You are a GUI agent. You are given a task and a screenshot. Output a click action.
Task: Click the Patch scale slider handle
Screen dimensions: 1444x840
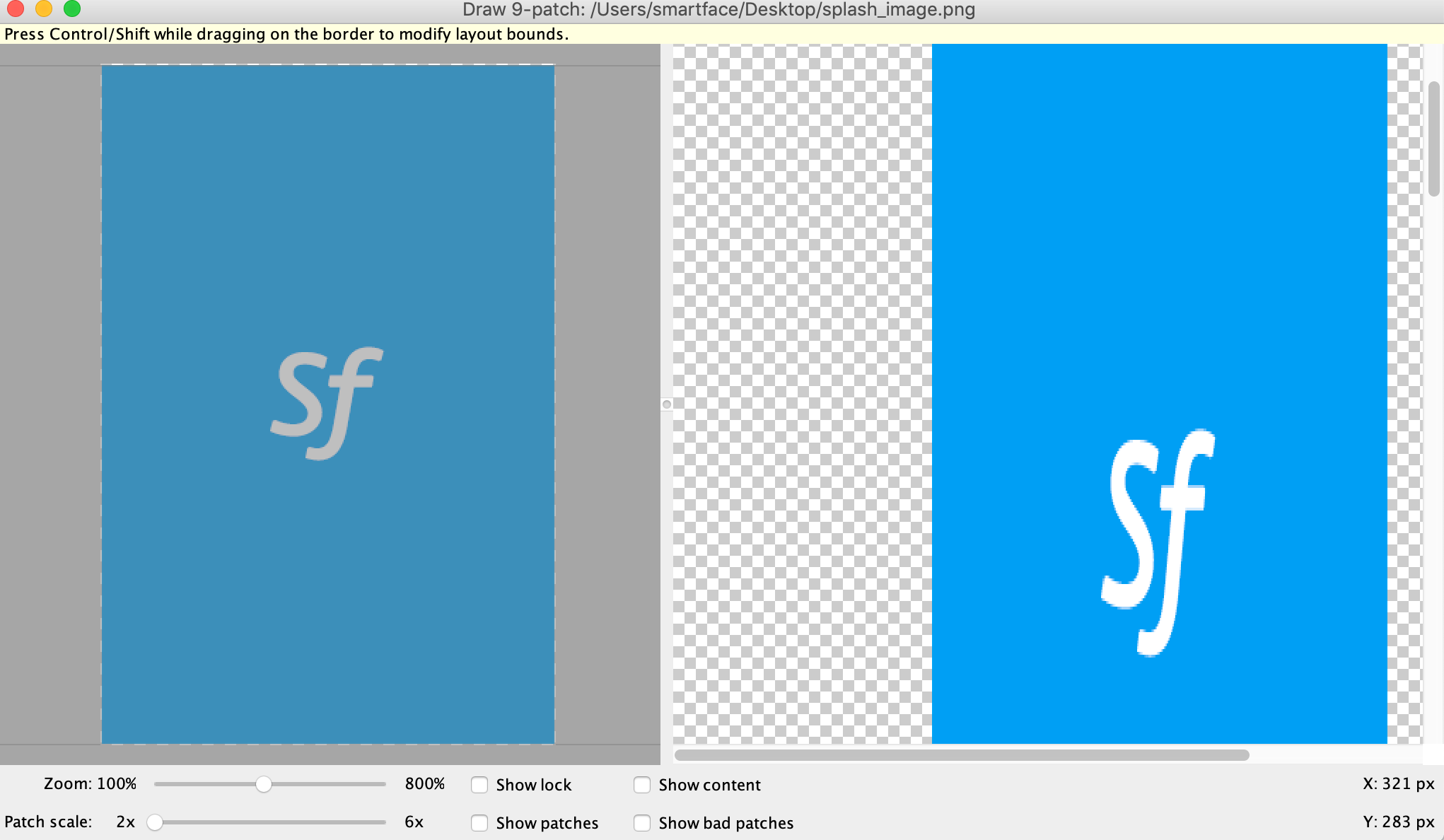[x=155, y=822]
